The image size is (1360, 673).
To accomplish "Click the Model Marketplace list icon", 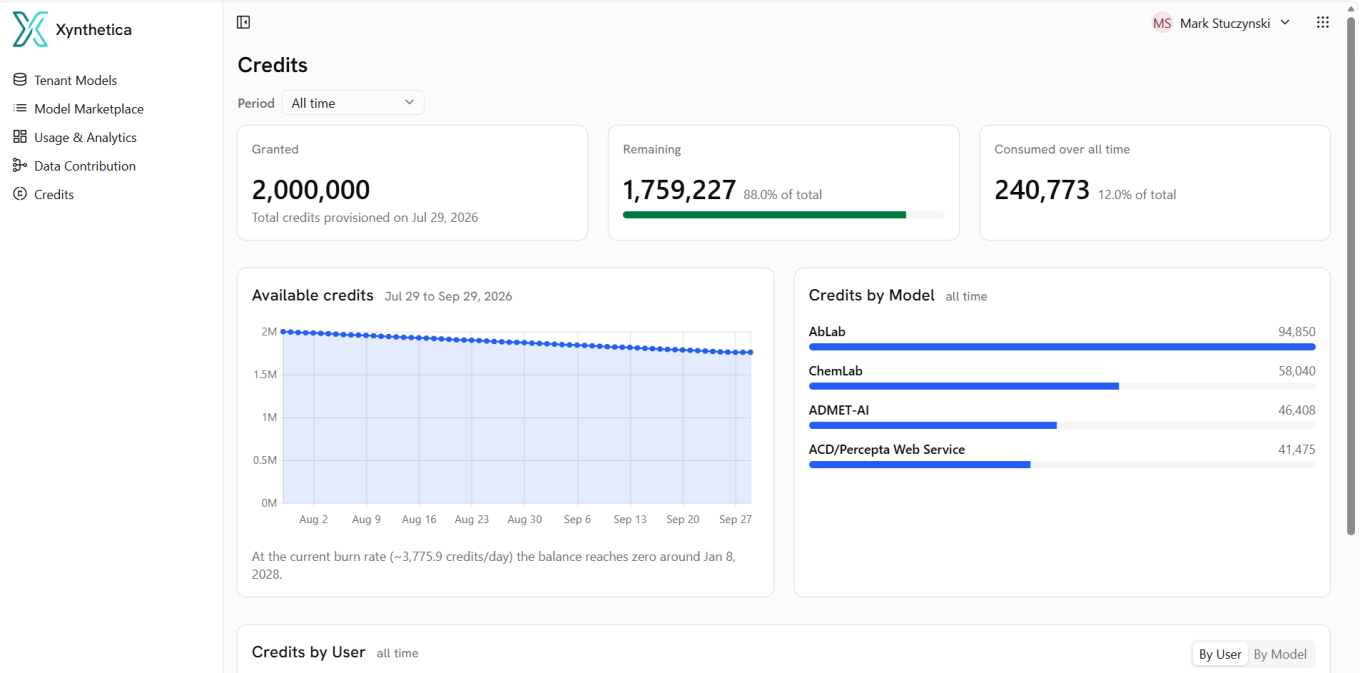I will click(x=20, y=108).
